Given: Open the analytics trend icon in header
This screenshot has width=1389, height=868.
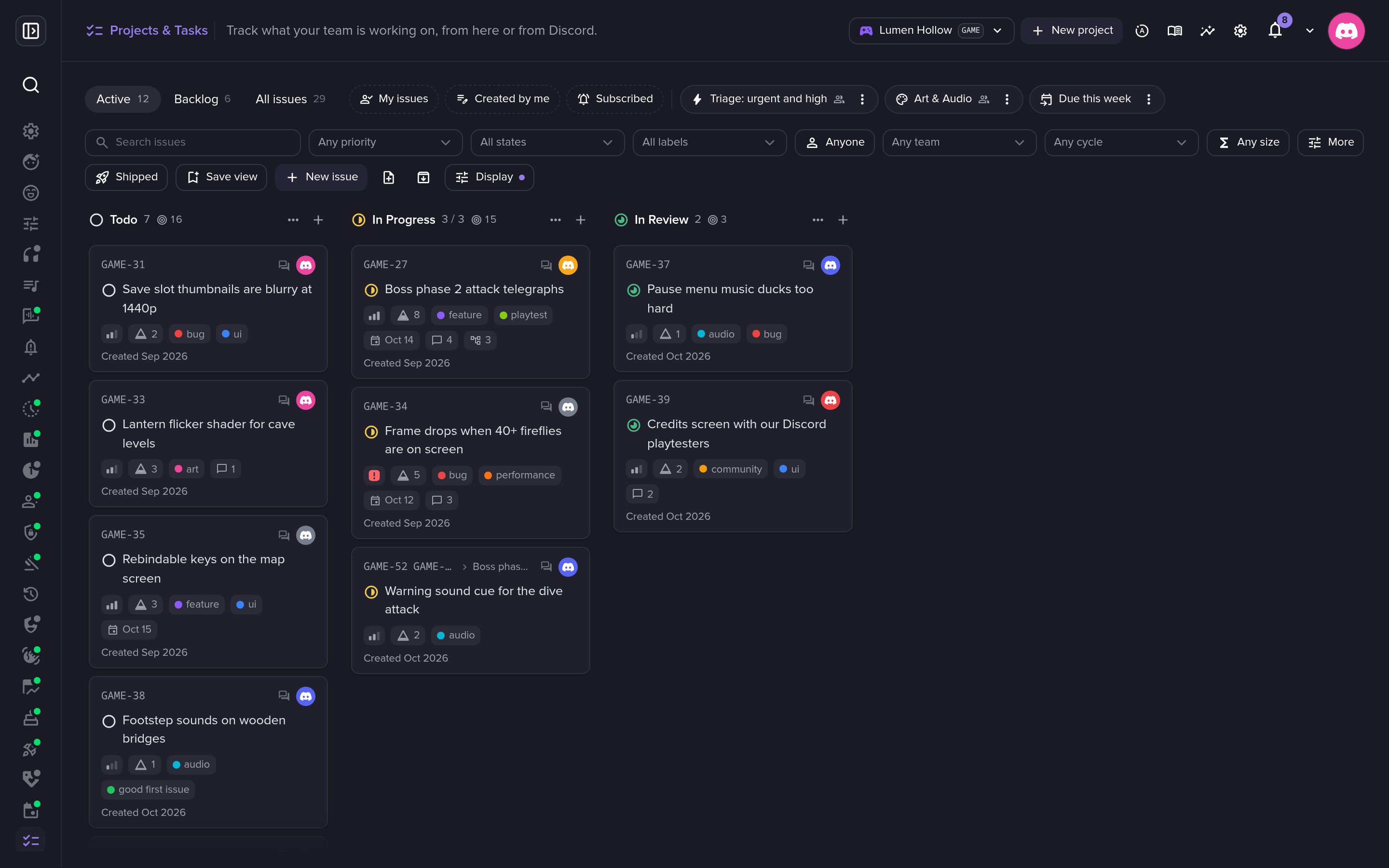Looking at the screenshot, I should (x=1207, y=30).
